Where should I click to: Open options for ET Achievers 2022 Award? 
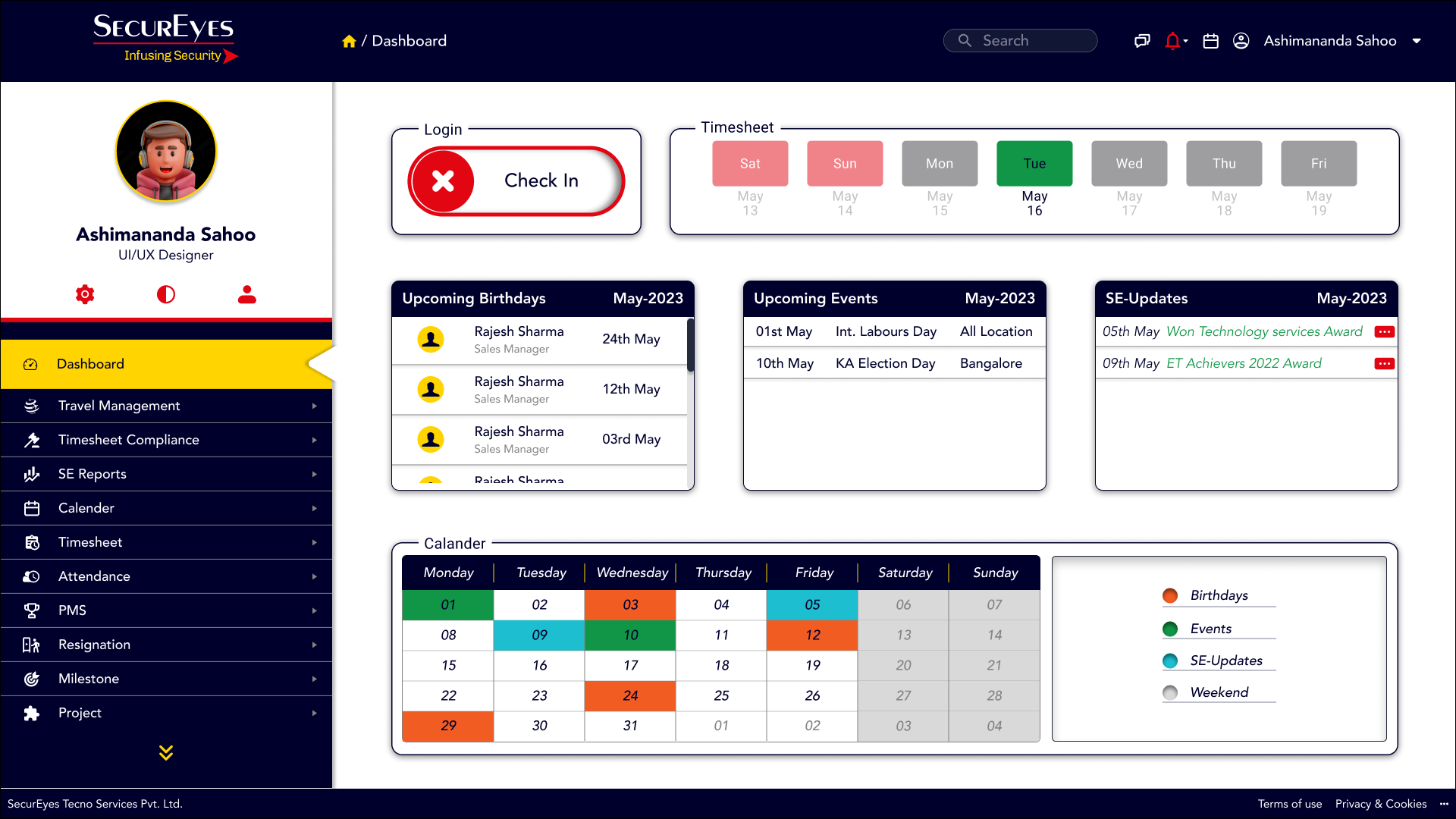(x=1384, y=364)
